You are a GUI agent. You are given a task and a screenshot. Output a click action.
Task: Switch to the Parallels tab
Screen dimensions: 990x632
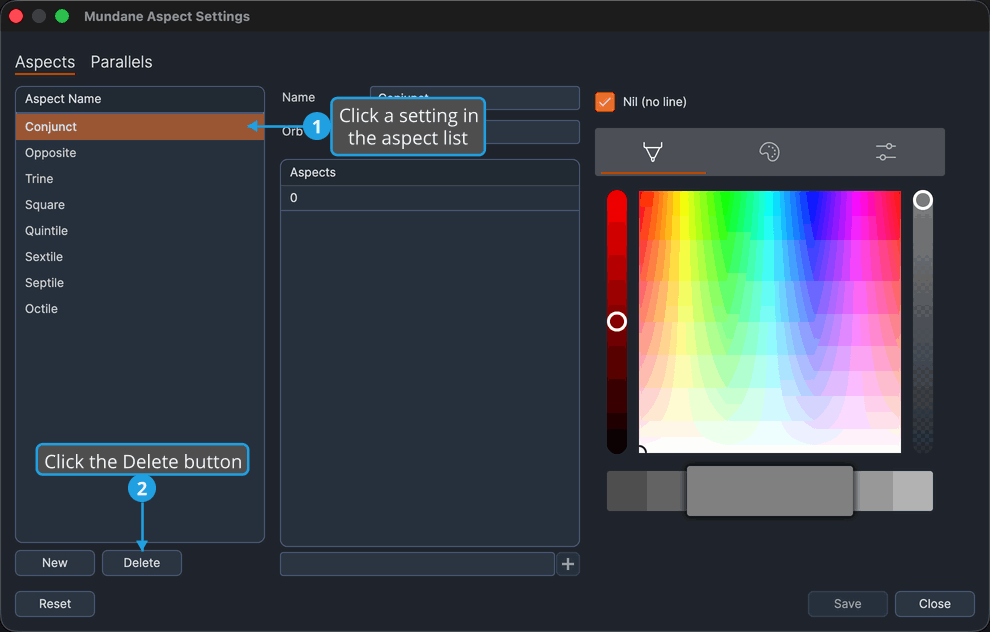coord(121,62)
